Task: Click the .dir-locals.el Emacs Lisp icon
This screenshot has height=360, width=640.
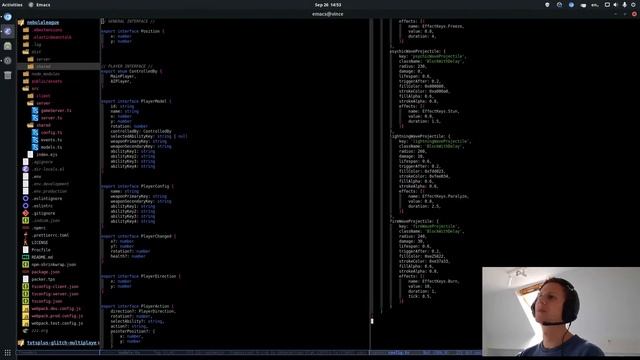Action: [x=25, y=169]
